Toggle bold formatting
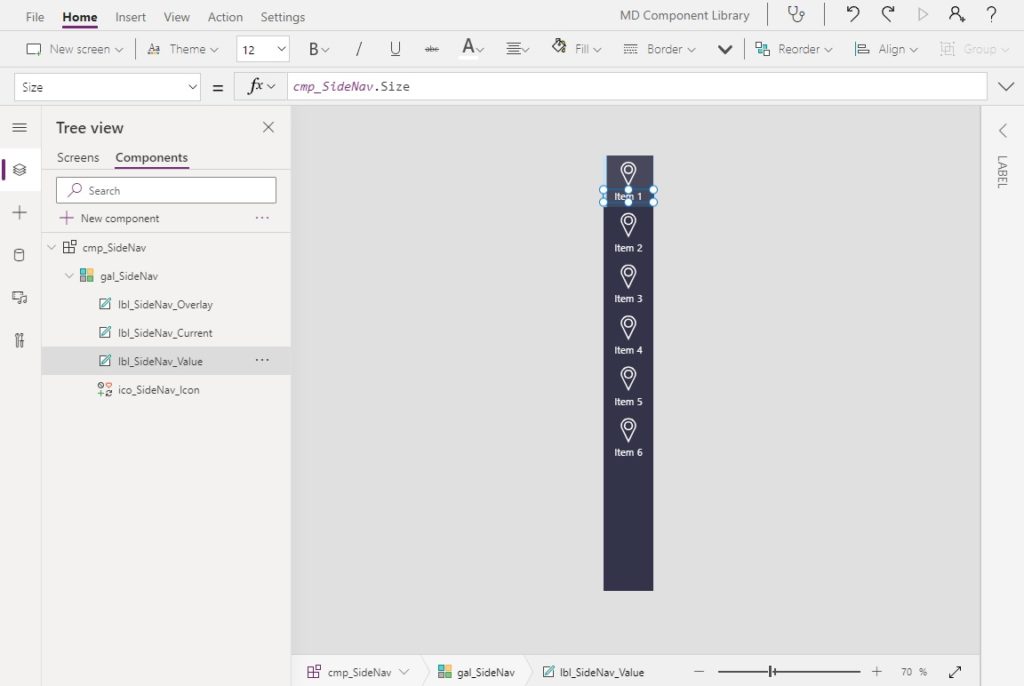Image resolution: width=1024 pixels, height=686 pixels. [x=315, y=48]
